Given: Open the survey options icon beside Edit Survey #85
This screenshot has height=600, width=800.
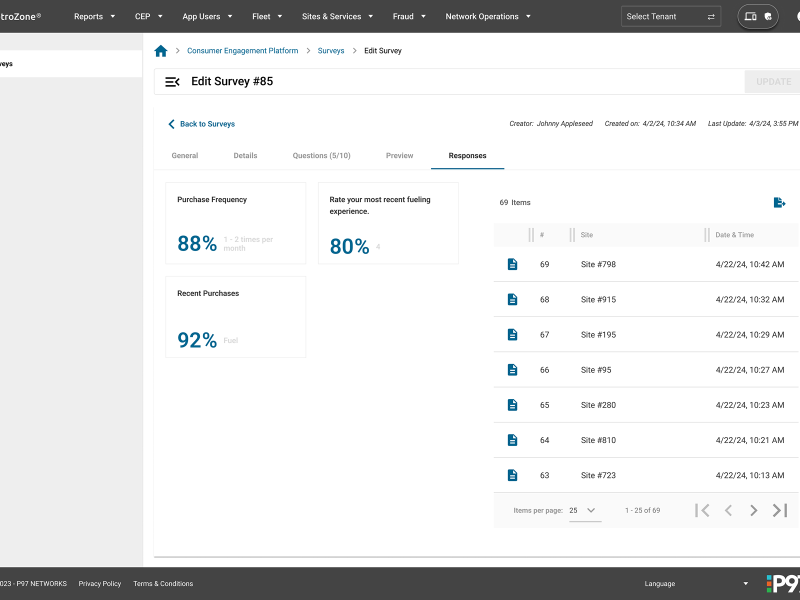Looking at the screenshot, I should click(x=171, y=81).
